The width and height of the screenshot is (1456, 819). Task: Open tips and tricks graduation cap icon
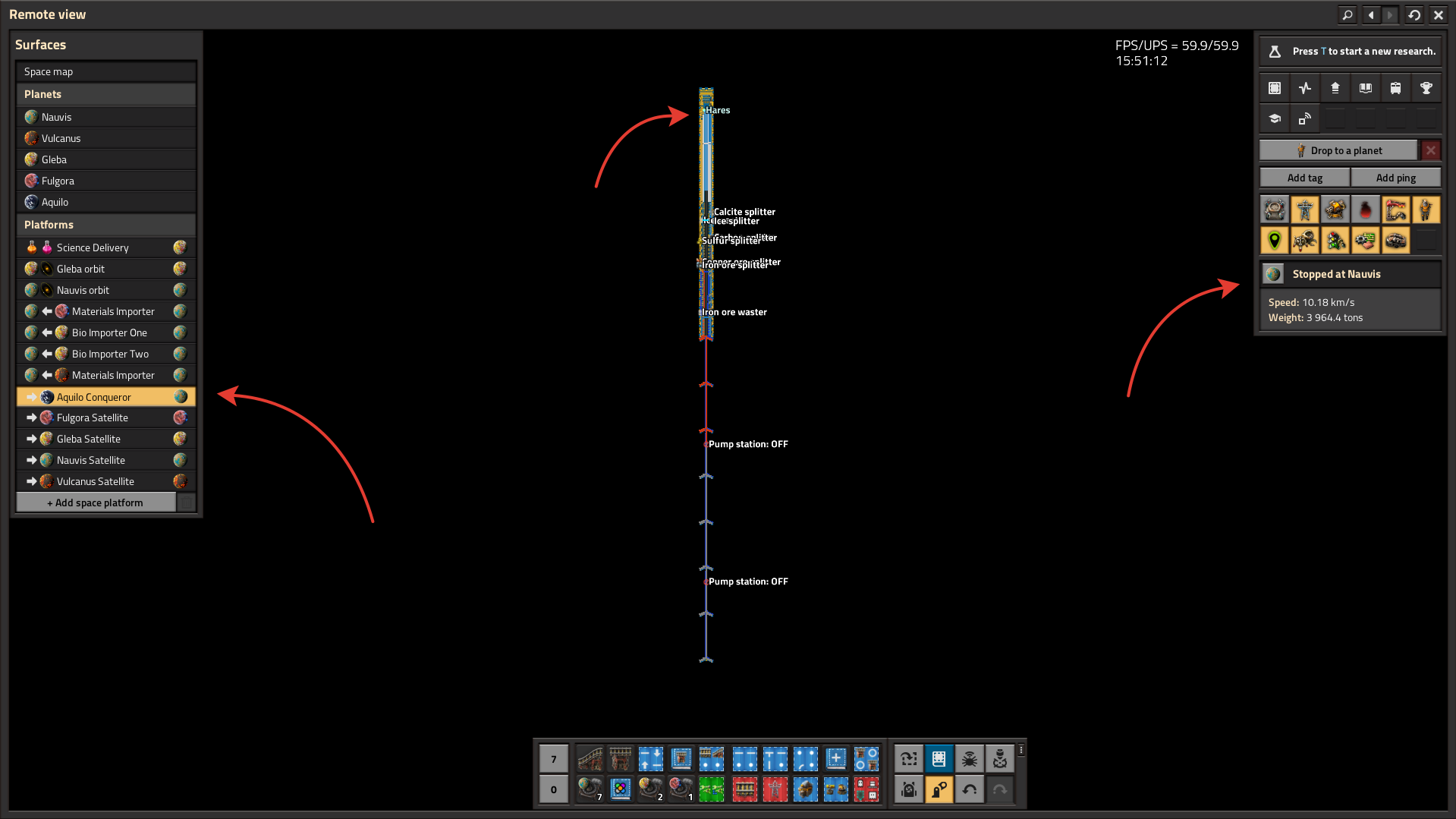1275,118
